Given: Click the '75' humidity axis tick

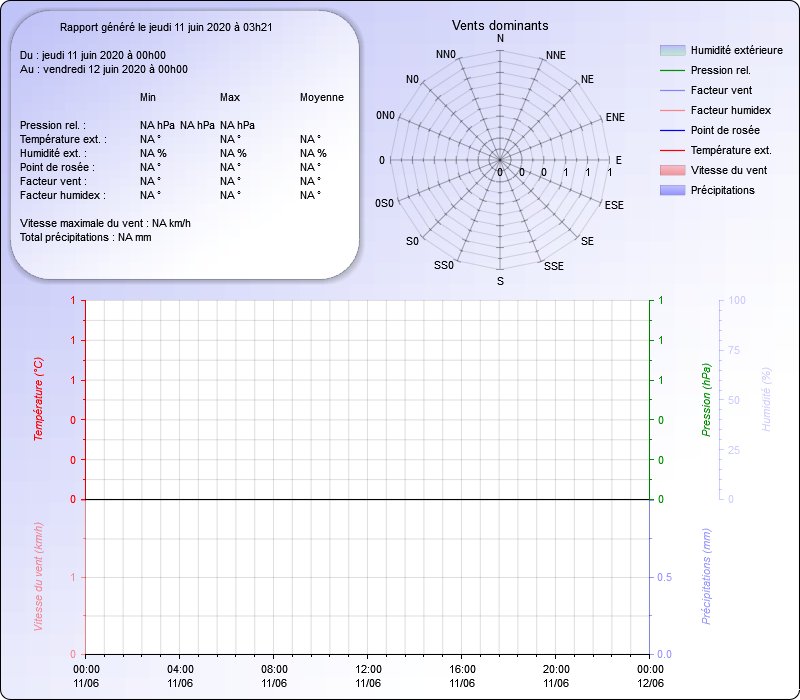Looking at the screenshot, I should tap(734, 351).
